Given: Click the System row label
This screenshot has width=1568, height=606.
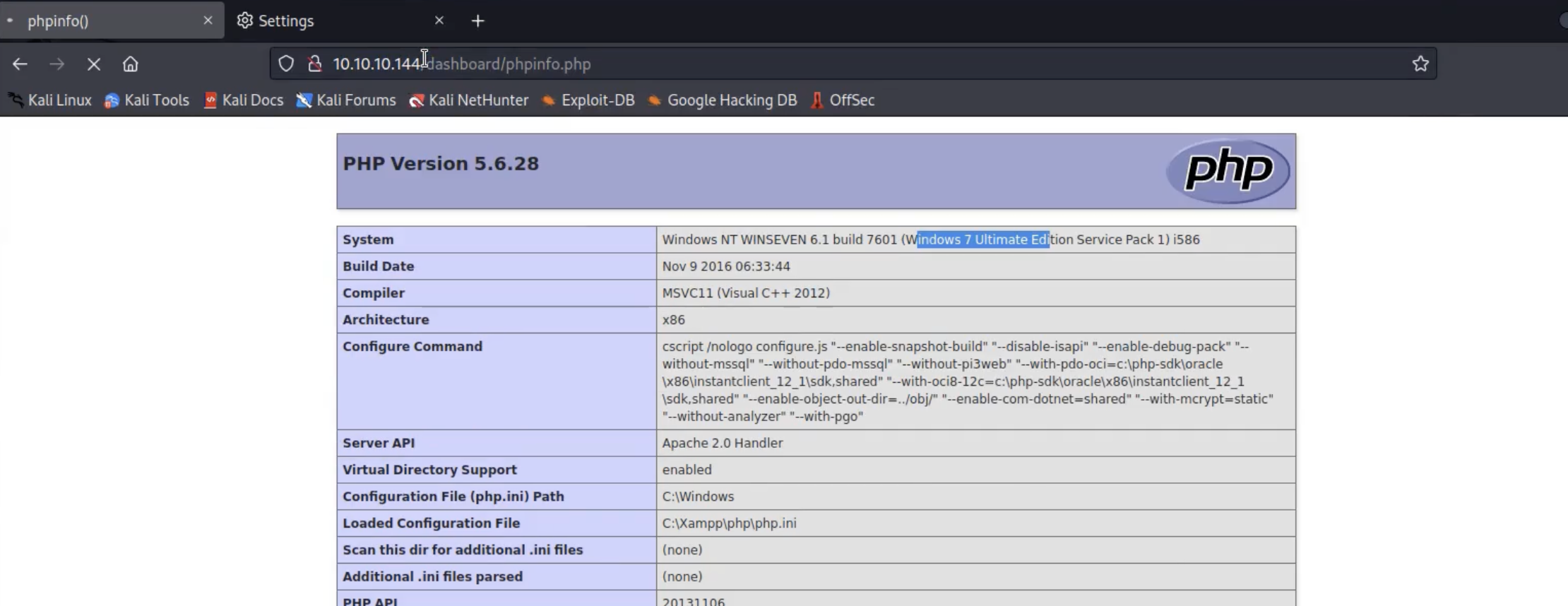Looking at the screenshot, I should point(368,239).
